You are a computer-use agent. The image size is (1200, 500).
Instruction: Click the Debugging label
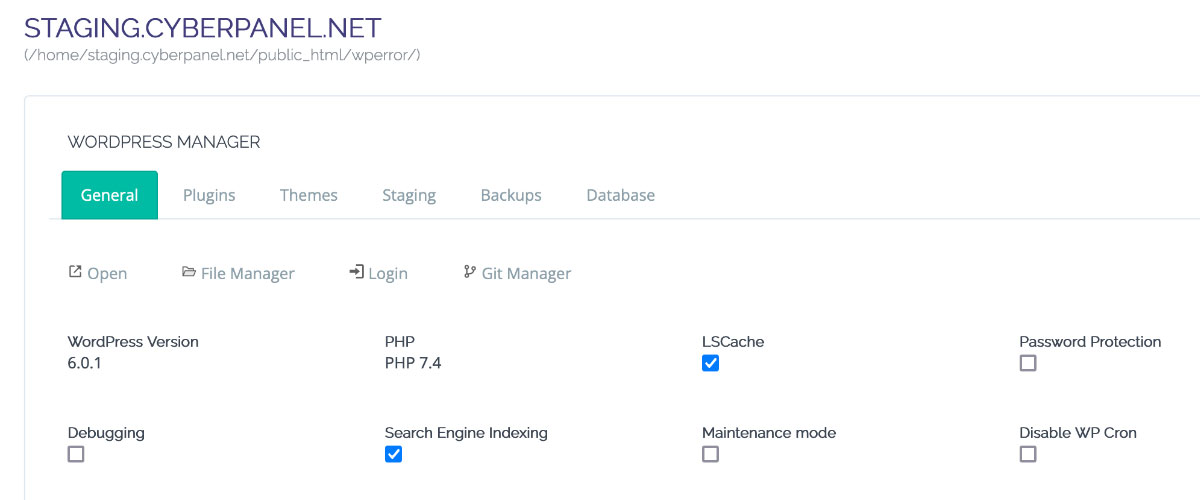coord(106,433)
